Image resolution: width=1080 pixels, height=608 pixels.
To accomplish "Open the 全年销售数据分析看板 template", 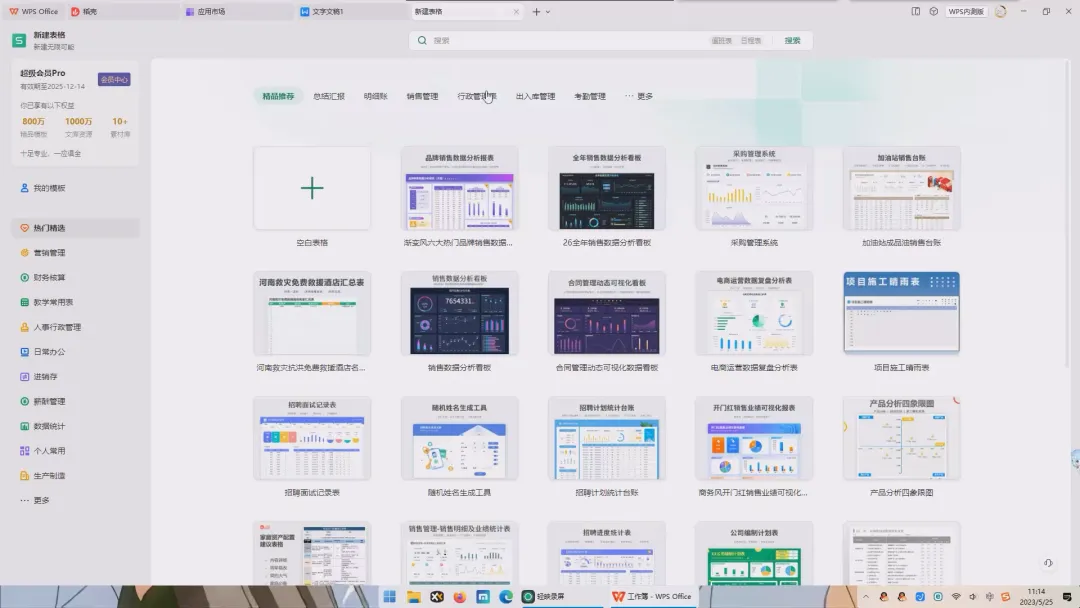I will pyautogui.click(x=607, y=188).
